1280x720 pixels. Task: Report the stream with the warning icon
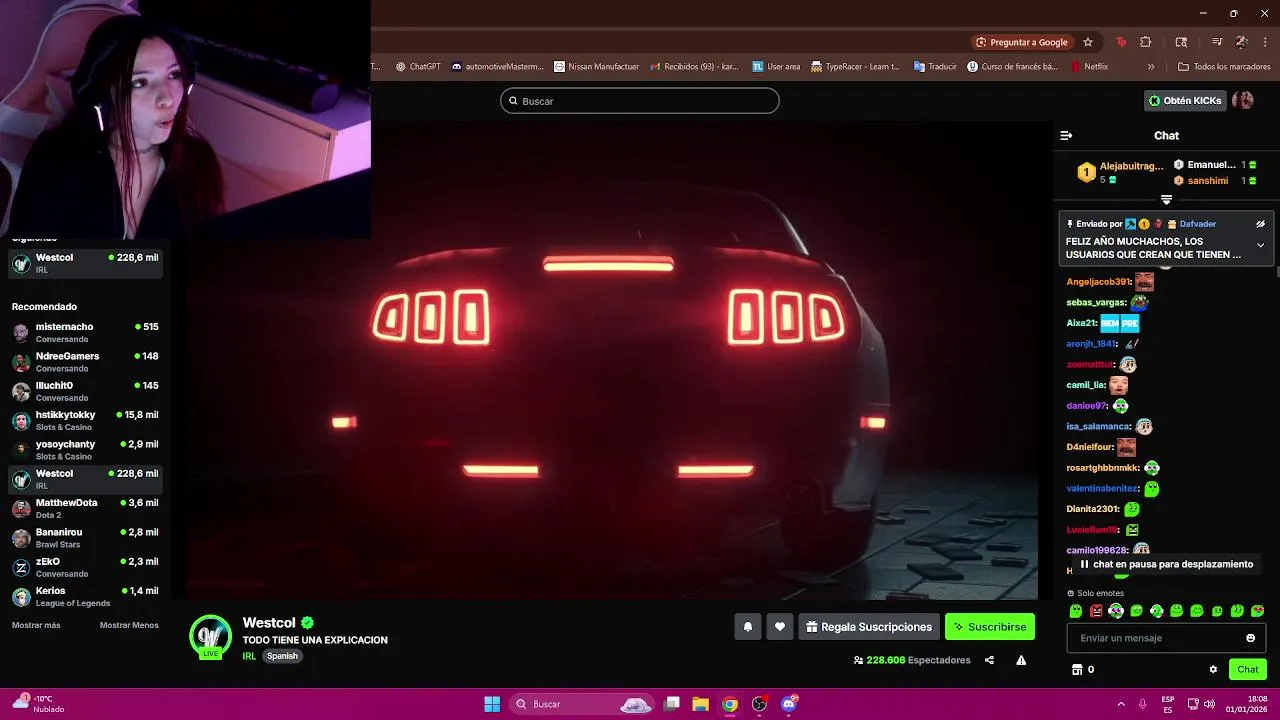click(1021, 660)
